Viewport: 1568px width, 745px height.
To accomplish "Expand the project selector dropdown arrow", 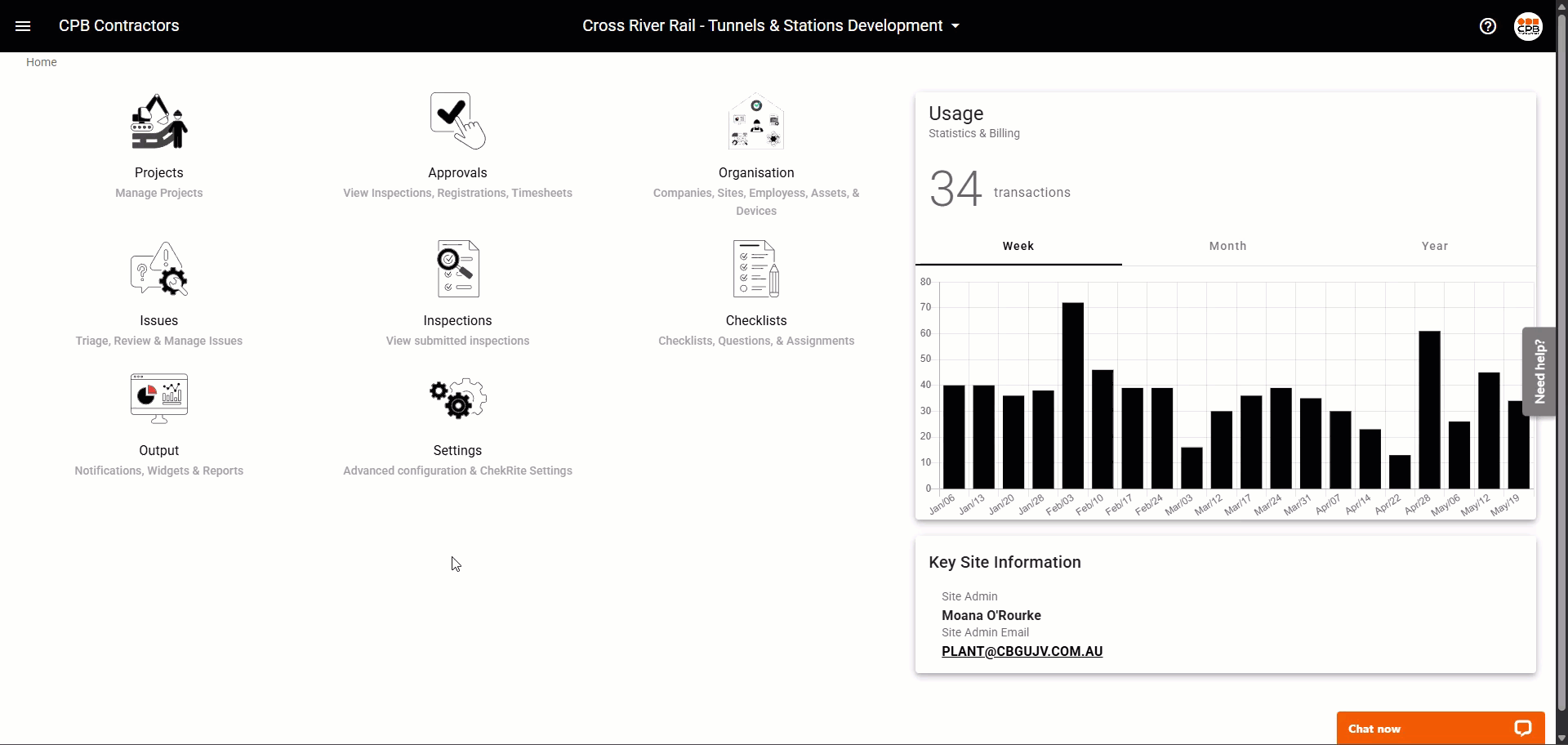I will [x=955, y=26].
